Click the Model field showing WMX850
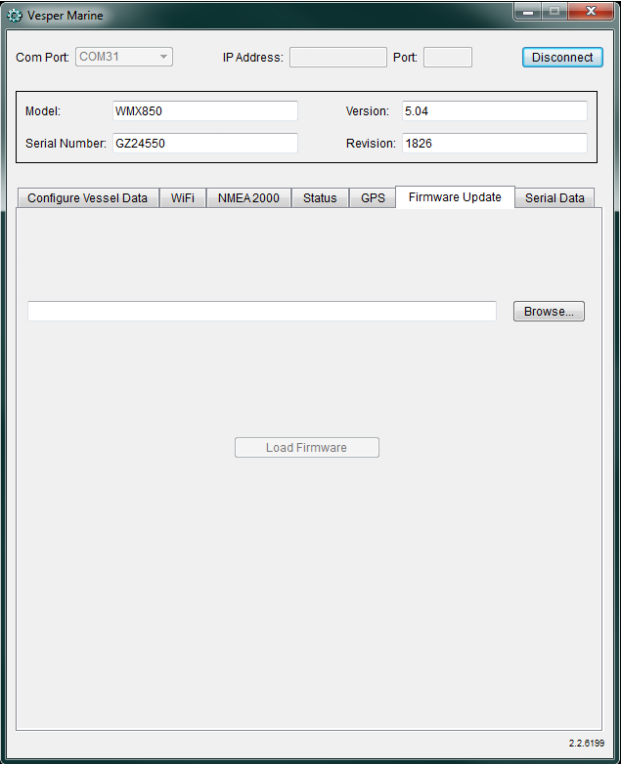The height and width of the screenshot is (764, 621). pos(205,111)
